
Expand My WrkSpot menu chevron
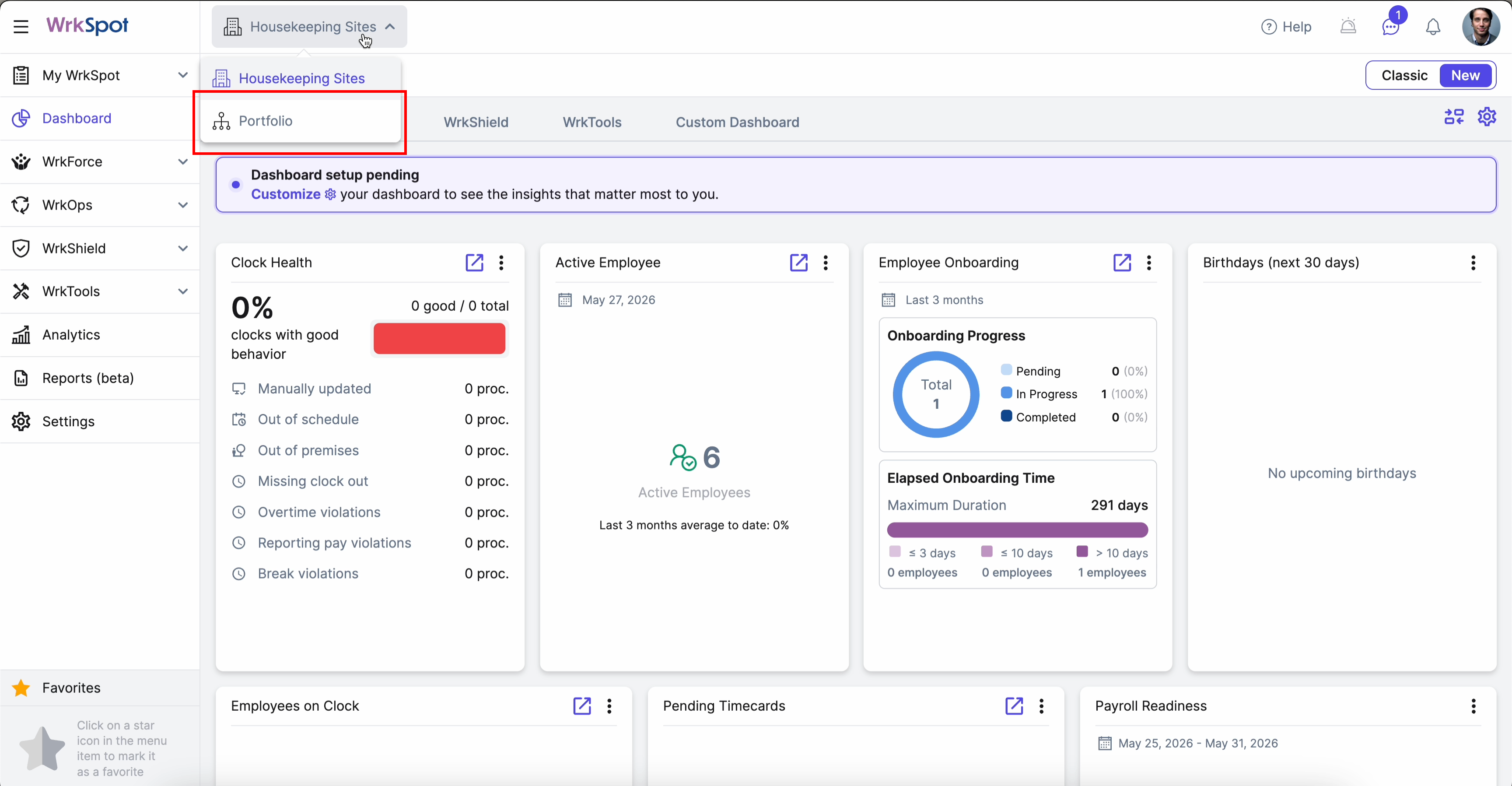(183, 75)
